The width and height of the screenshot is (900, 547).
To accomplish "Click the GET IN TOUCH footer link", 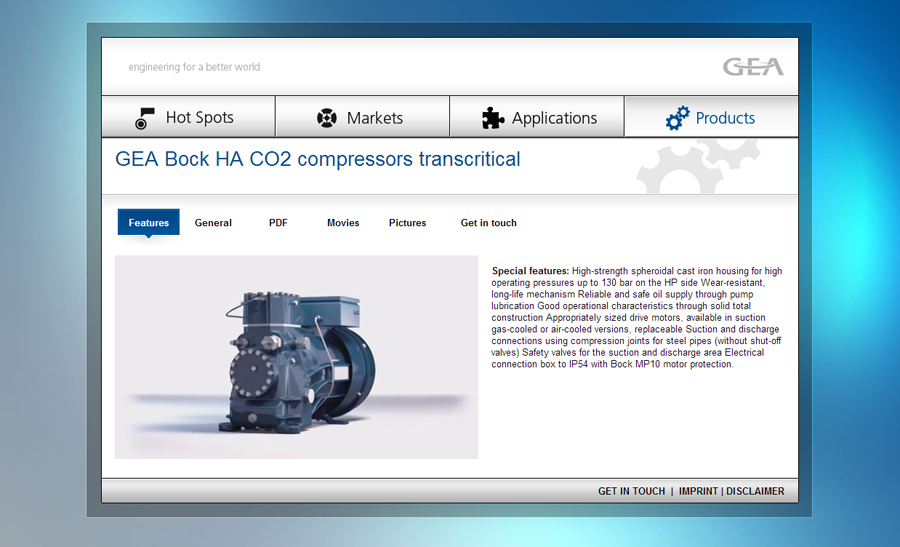I will [631, 491].
